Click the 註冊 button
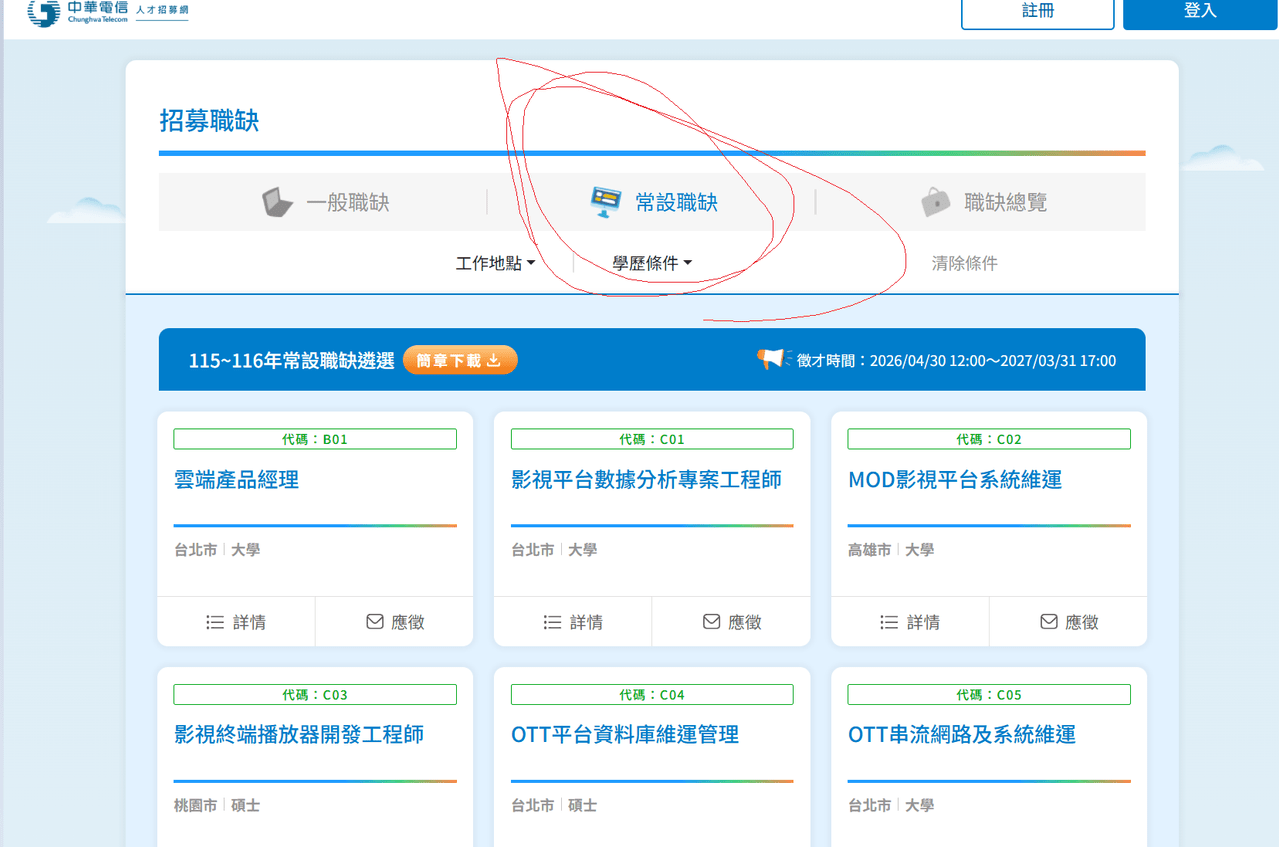 point(1038,12)
